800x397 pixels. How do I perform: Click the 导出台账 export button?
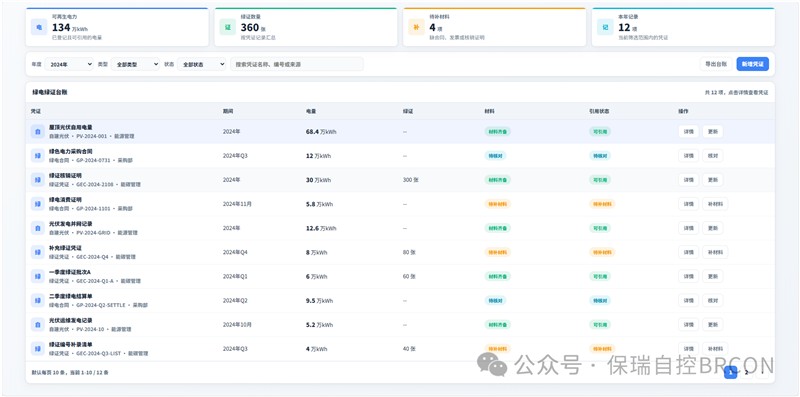coord(716,64)
